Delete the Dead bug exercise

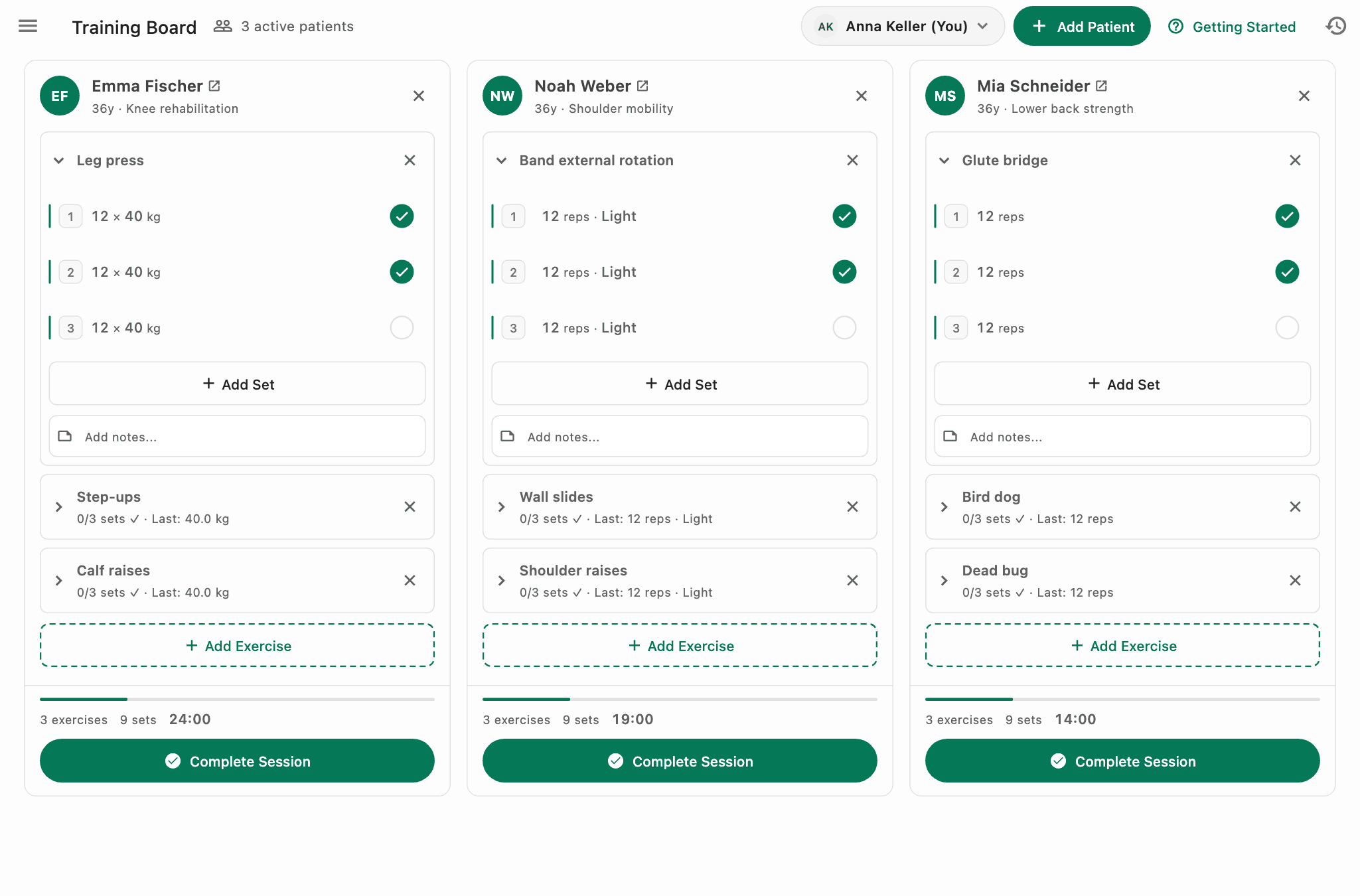[x=1296, y=580]
